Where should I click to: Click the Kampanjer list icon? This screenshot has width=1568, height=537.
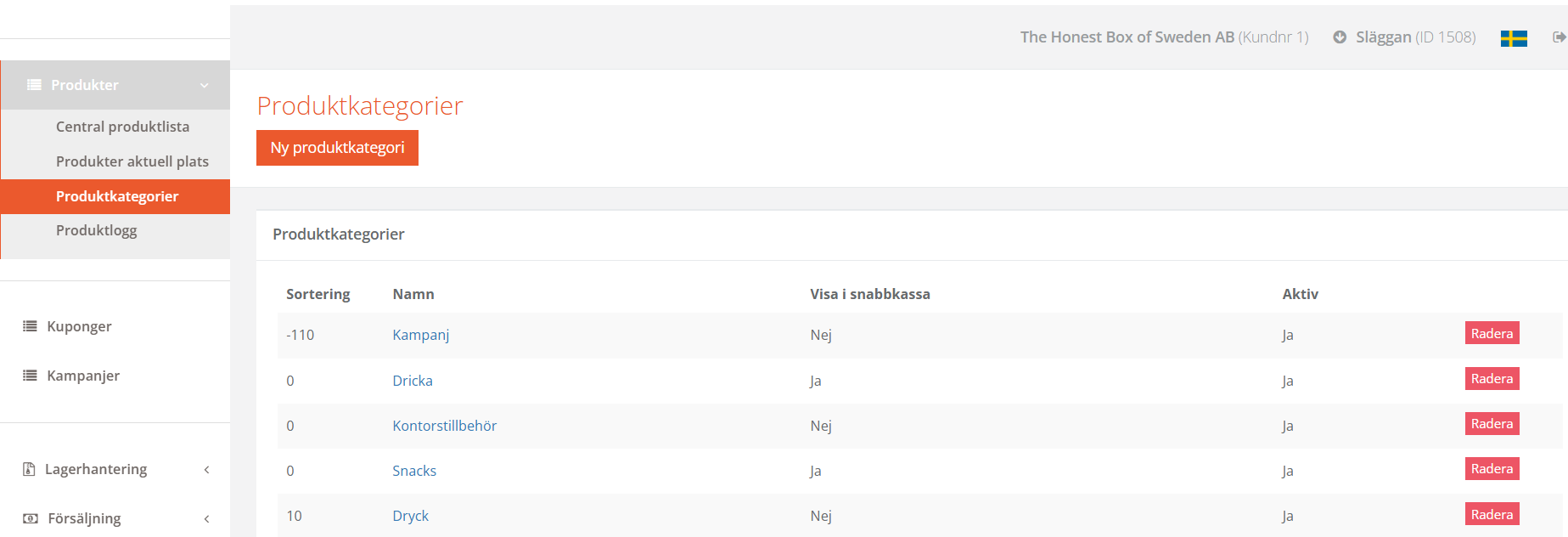pos(30,376)
